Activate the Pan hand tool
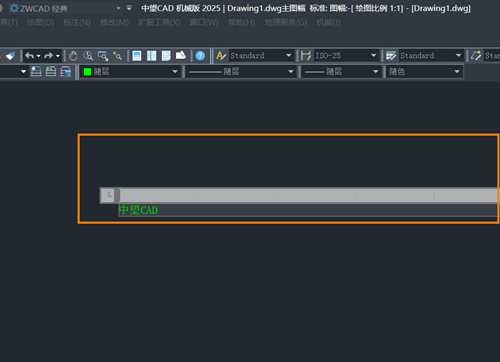Viewport: 500px width, 362px height. pos(73,56)
